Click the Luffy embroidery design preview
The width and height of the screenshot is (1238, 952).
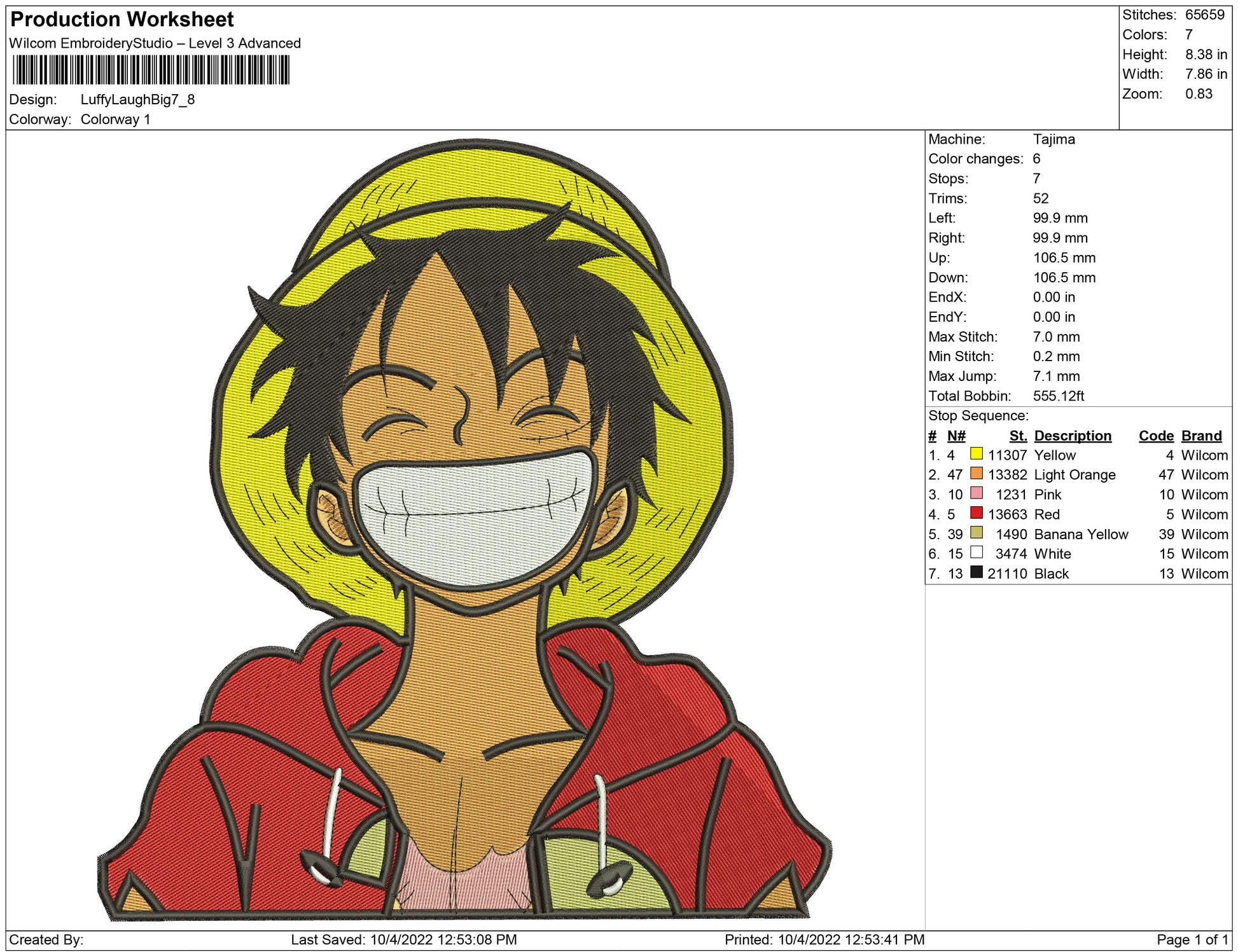[464, 528]
